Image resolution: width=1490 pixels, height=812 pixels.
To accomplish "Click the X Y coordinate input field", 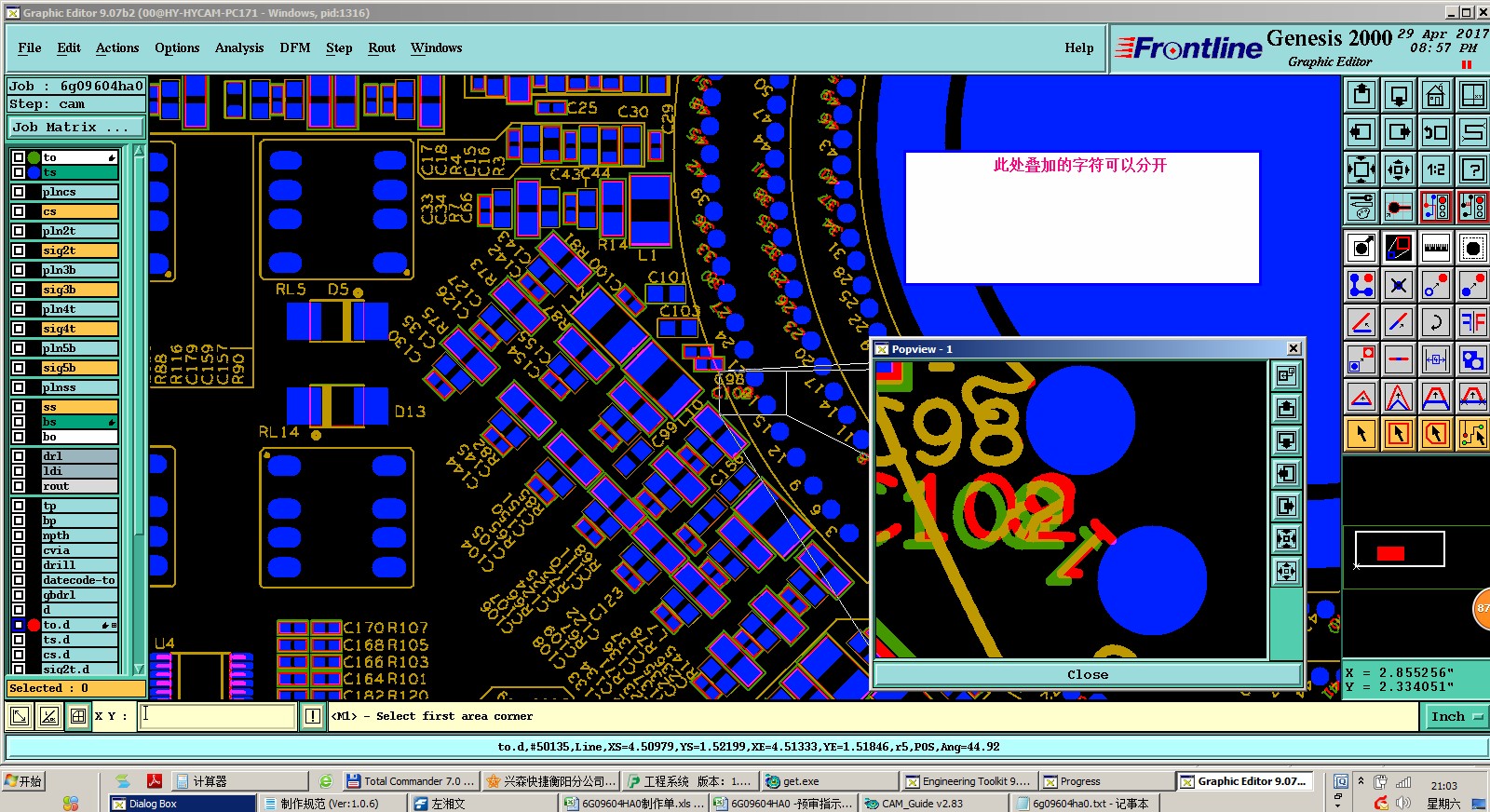I will [x=218, y=716].
